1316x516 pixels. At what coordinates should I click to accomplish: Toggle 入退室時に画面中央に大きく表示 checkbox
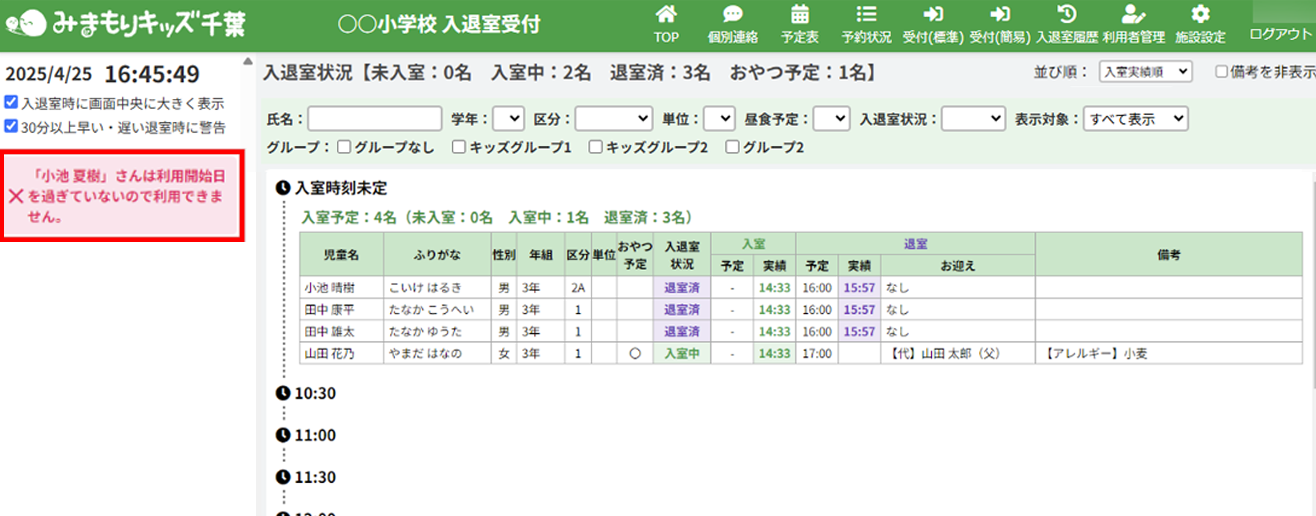coord(11,102)
